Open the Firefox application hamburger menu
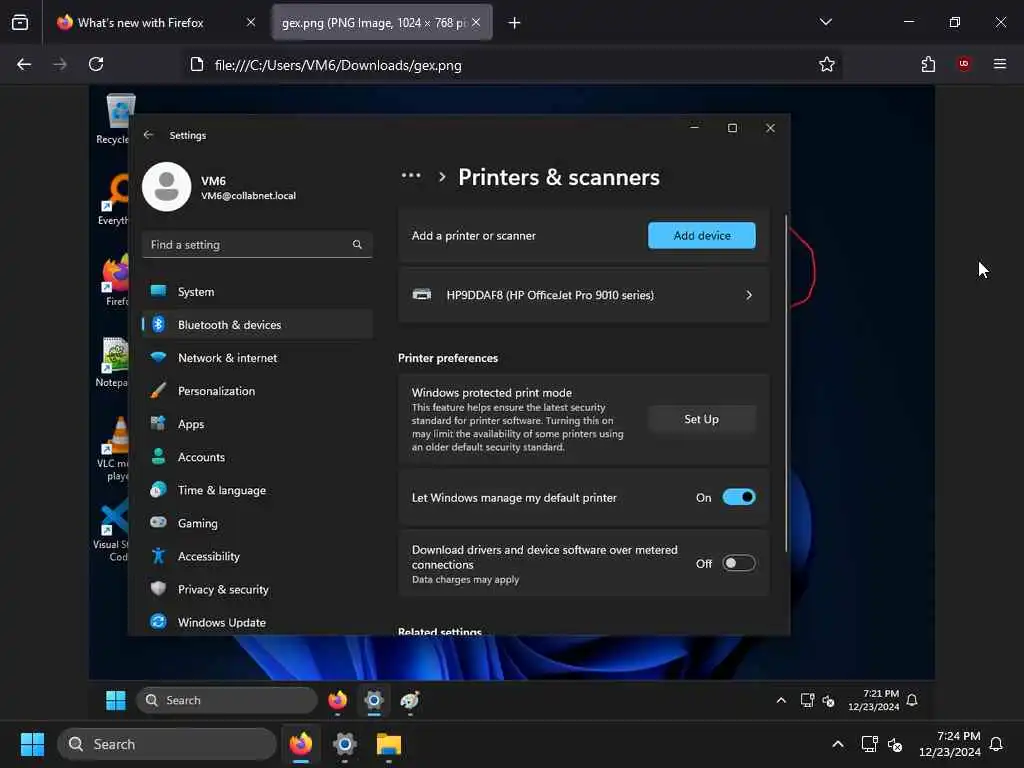The width and height of the screenshot is (1024, 768). tap(1000, 64)
